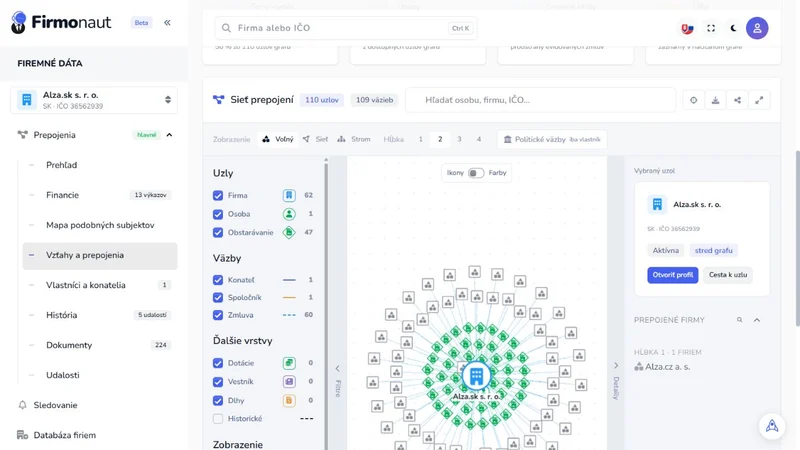
Task: Open the História sidebar item
Action: click(x=100, y=315)
